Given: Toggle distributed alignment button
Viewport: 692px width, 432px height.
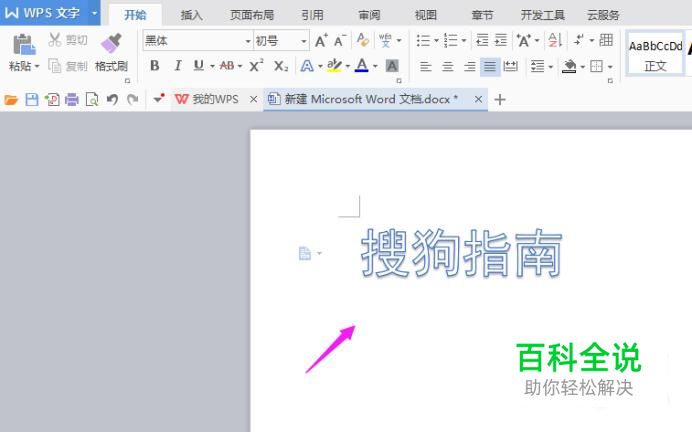Looking at the screenshot, I should 511,66.
